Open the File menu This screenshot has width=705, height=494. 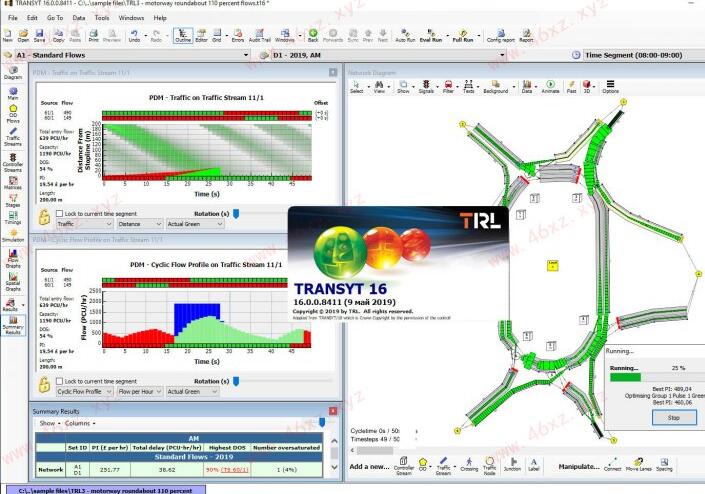click(13, 18)
